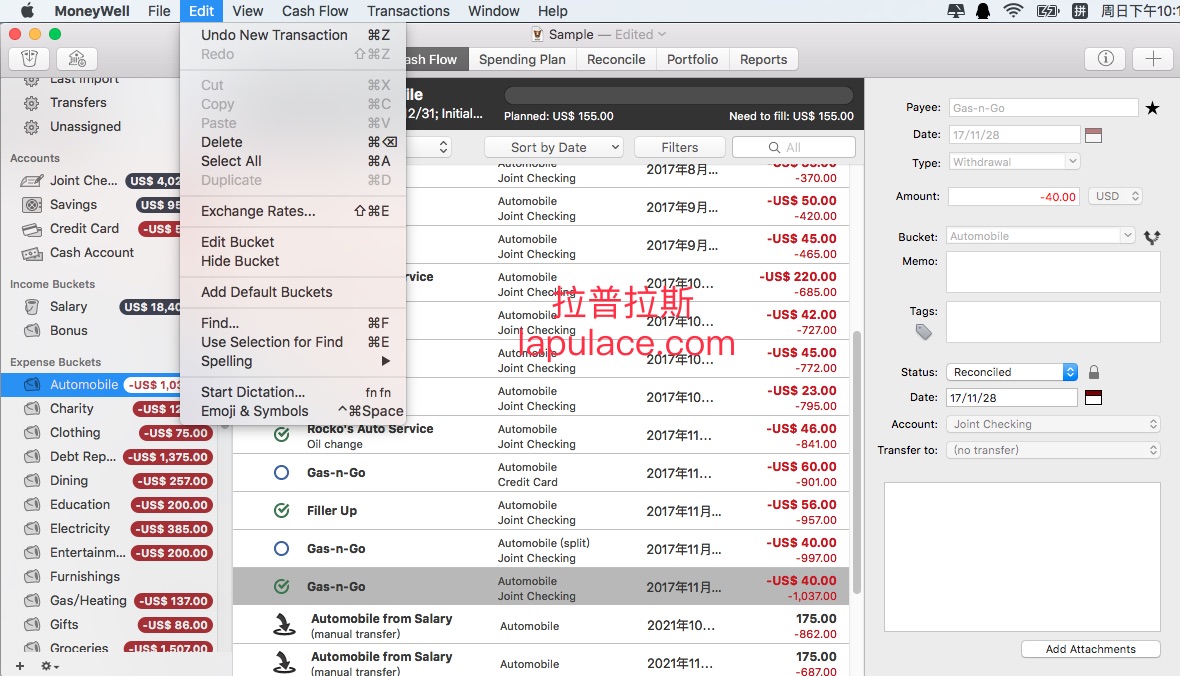Click the tag icon under Tags
The height and width of the screenshot is (676, 1180).
point(923,332)
